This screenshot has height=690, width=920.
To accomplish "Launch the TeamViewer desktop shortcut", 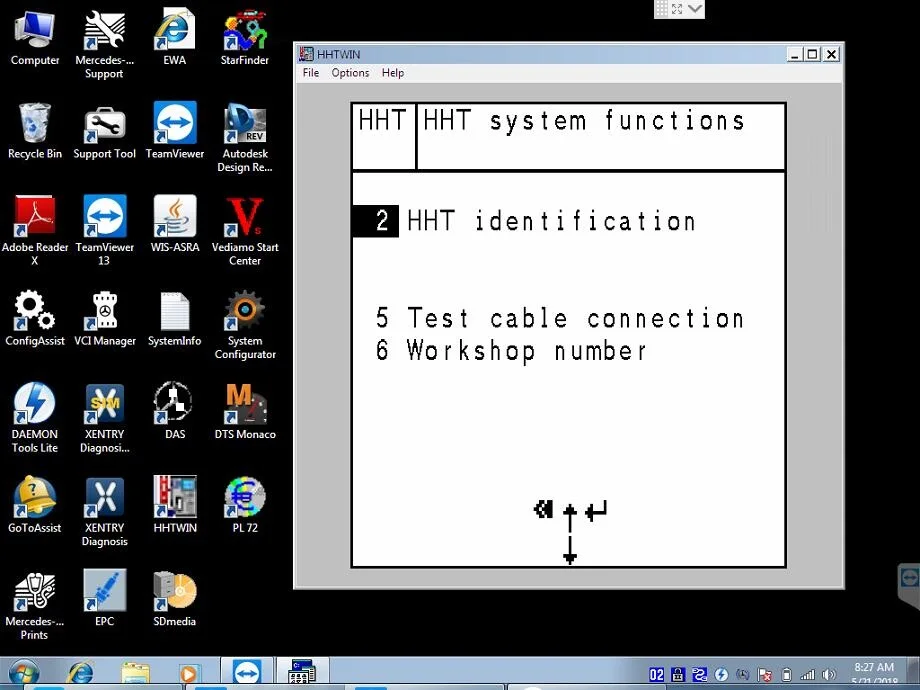I will pyautogui.click(x=174, y=131).
